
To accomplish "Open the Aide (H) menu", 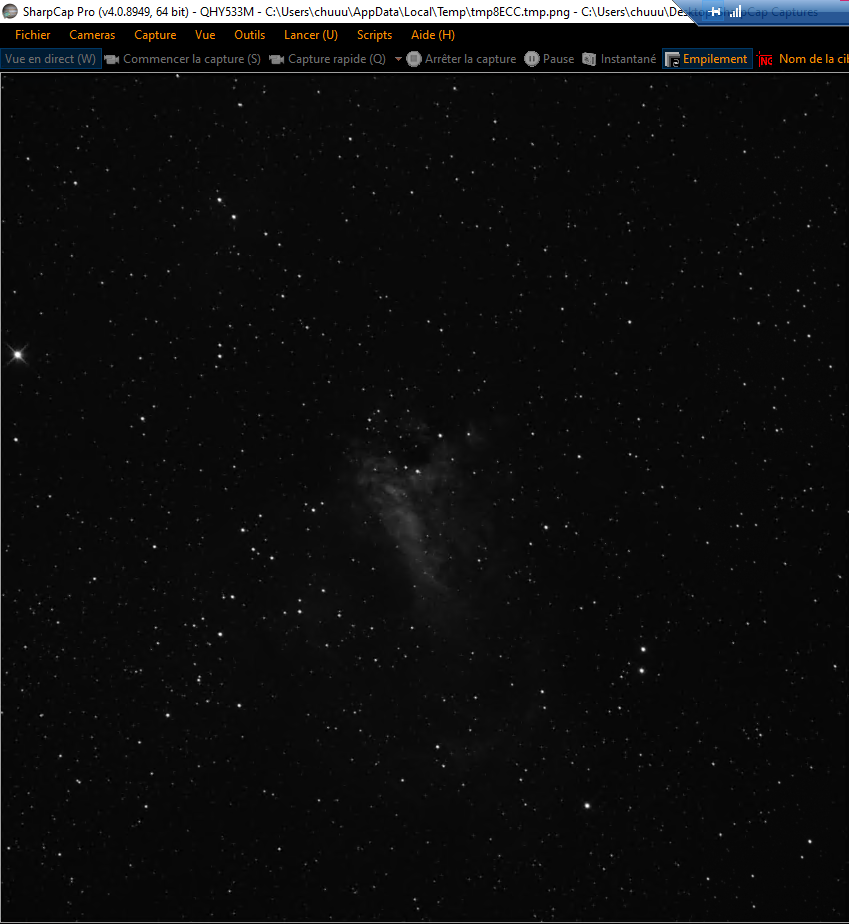I will (x=432, y=35).
